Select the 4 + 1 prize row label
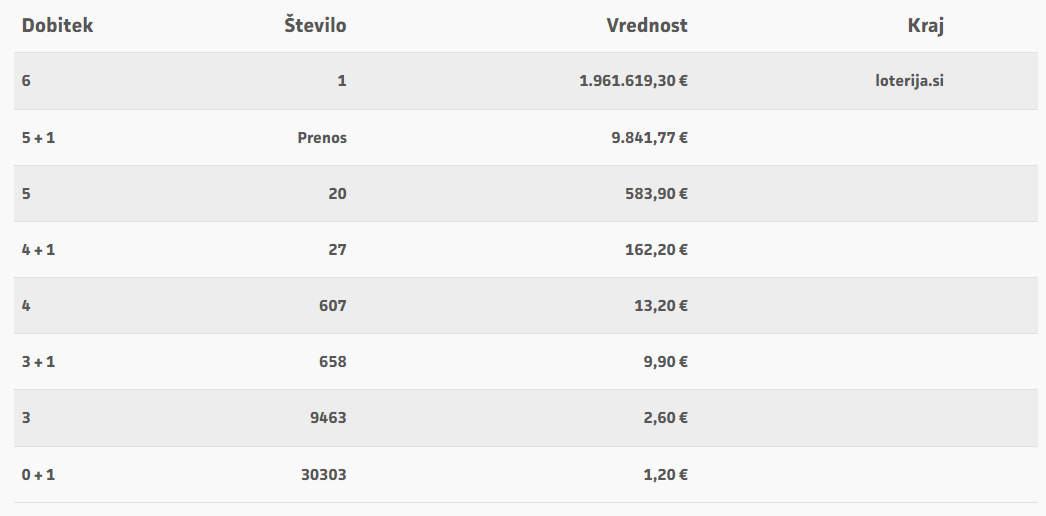 point(38,250)
